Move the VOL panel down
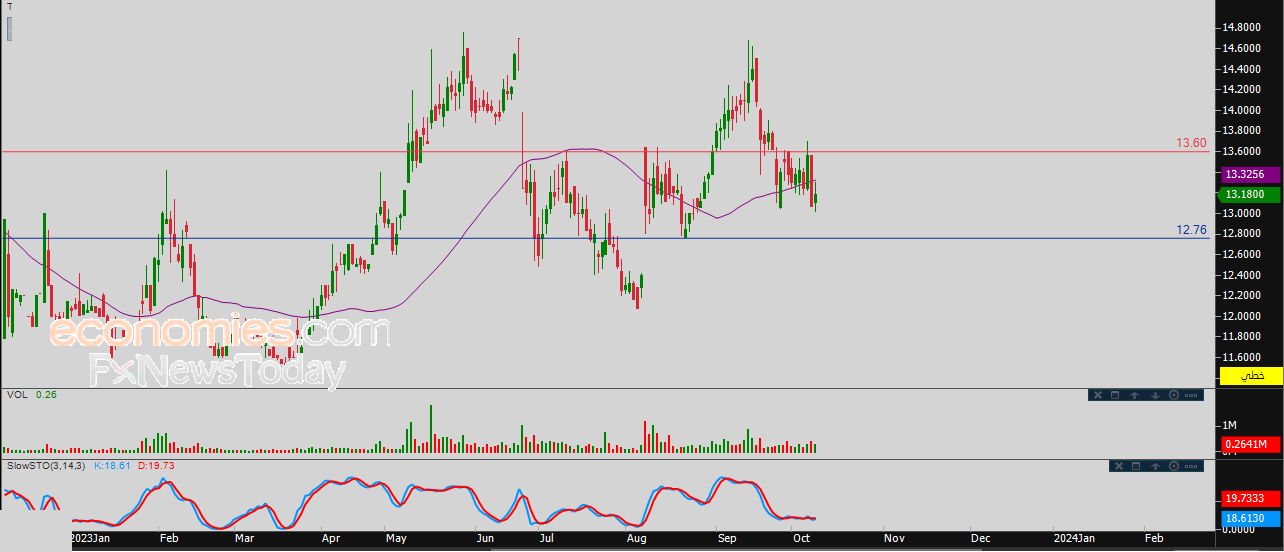 click(1155, 395)
